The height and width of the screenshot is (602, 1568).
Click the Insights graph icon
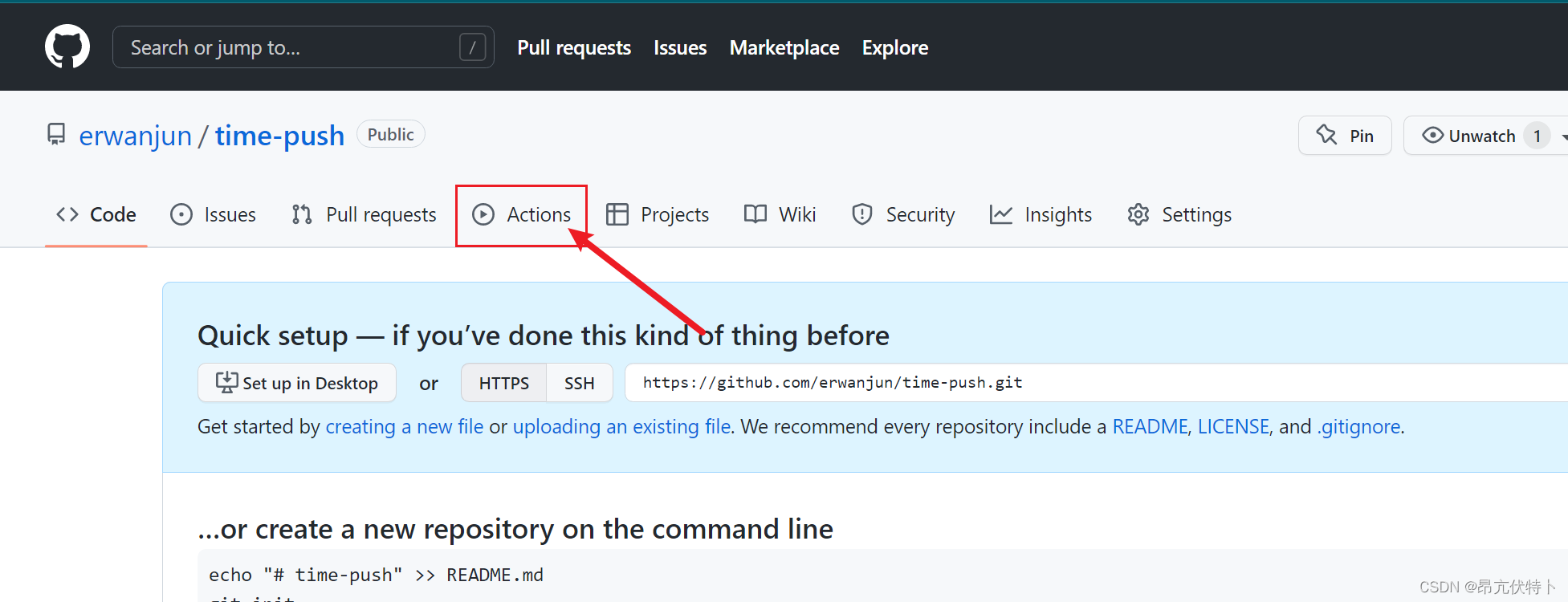pos(1001,214)
